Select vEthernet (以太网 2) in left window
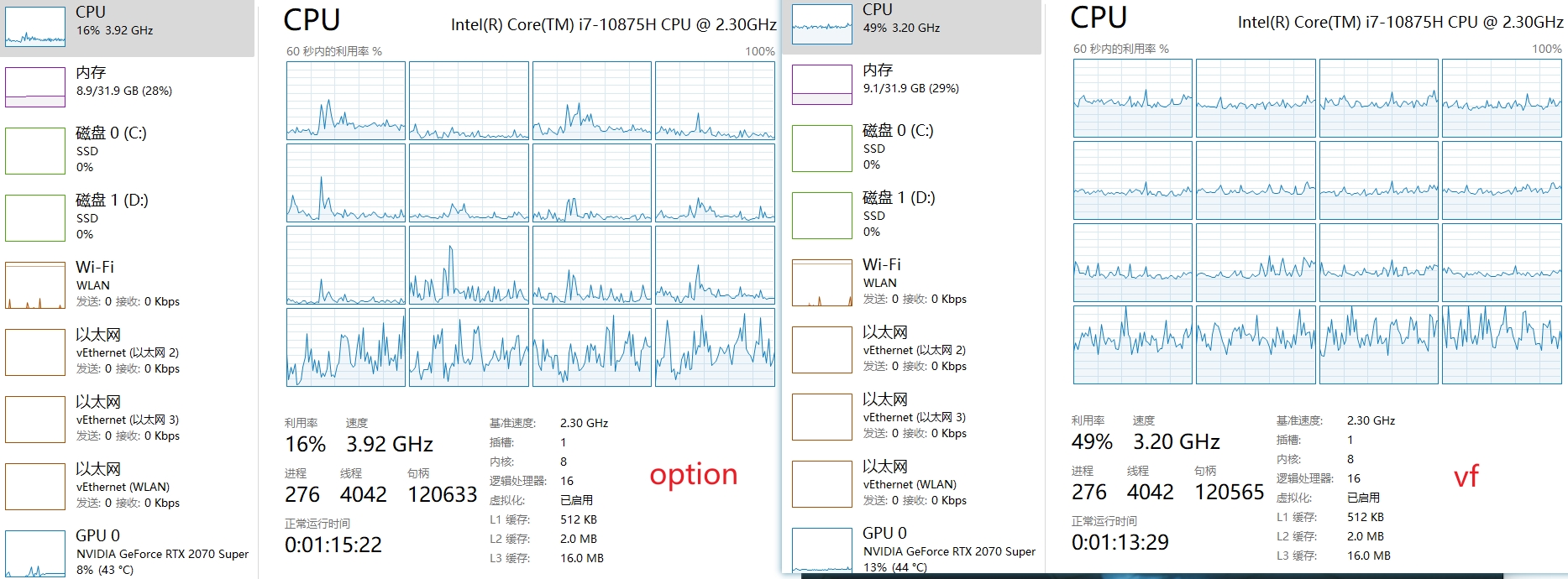 (x=127, y=352)
